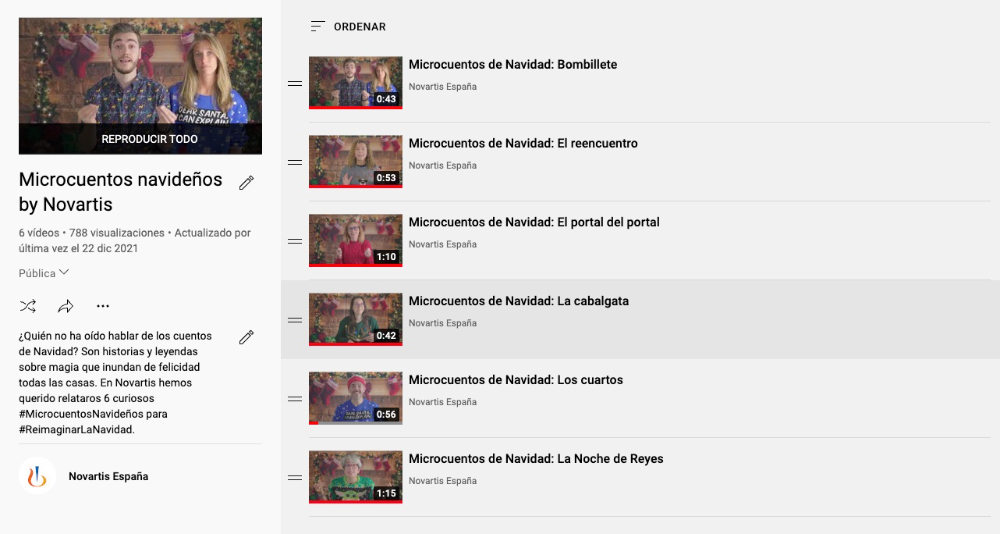Open video titled El portal del portal
This screenshot has width=1000, height=534.
tap(534, 222)
